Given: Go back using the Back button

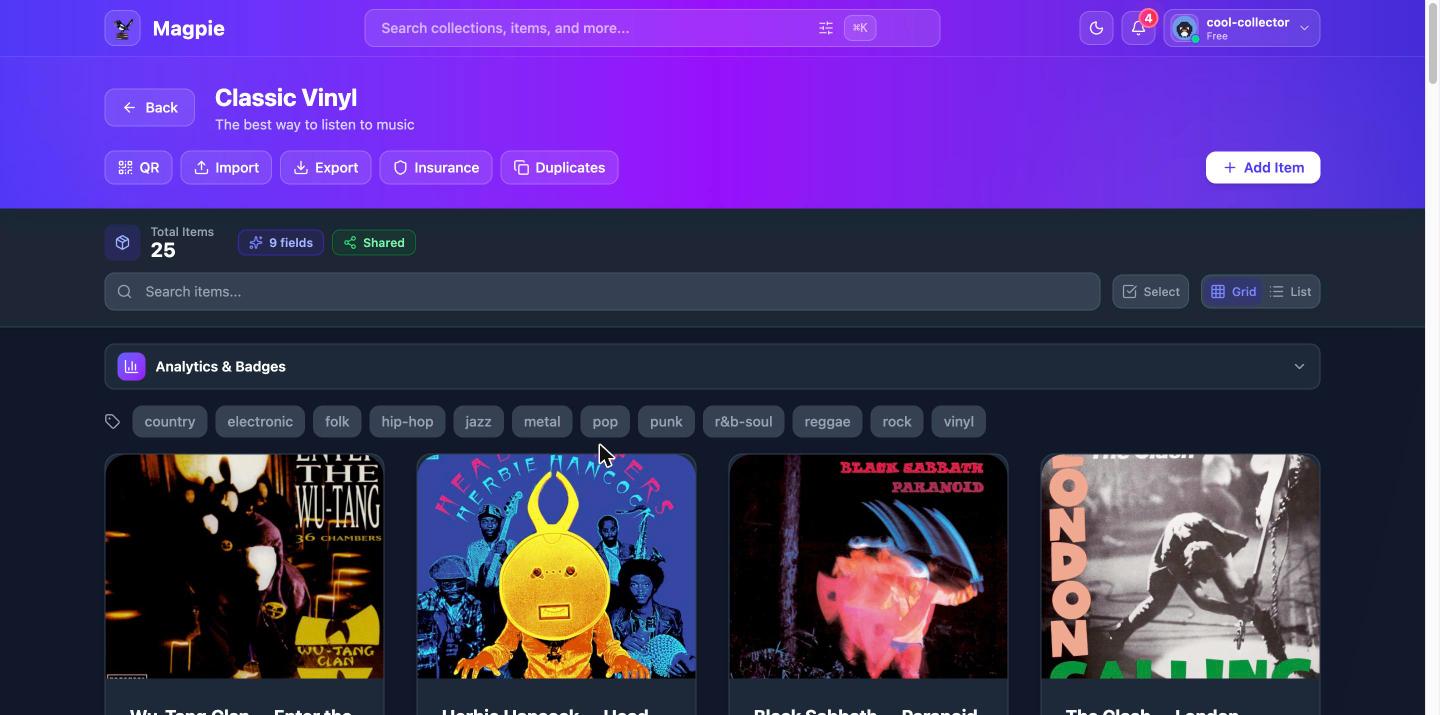Looking at the screenshot, I should [149, 108].
